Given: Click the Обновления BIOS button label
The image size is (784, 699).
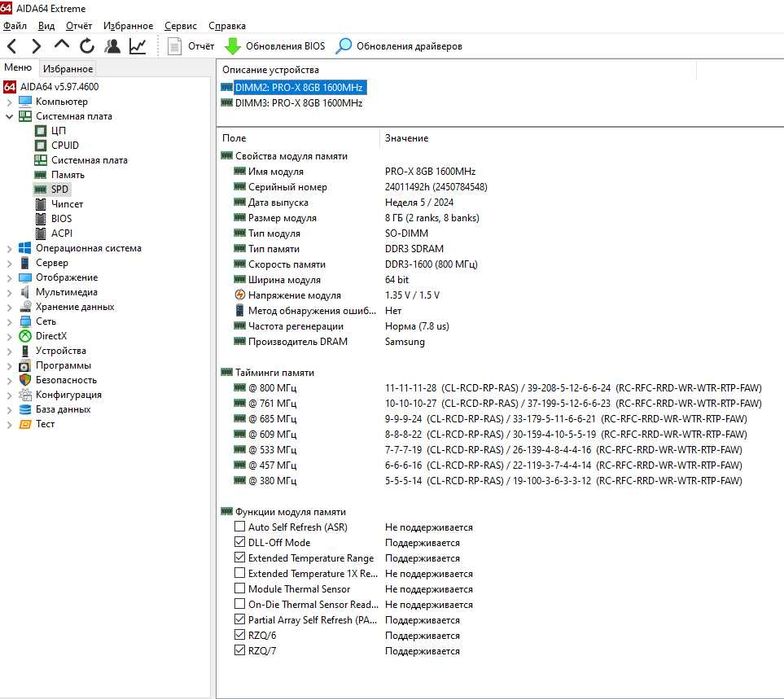Looking at the screenshot, I should point(285,46).
